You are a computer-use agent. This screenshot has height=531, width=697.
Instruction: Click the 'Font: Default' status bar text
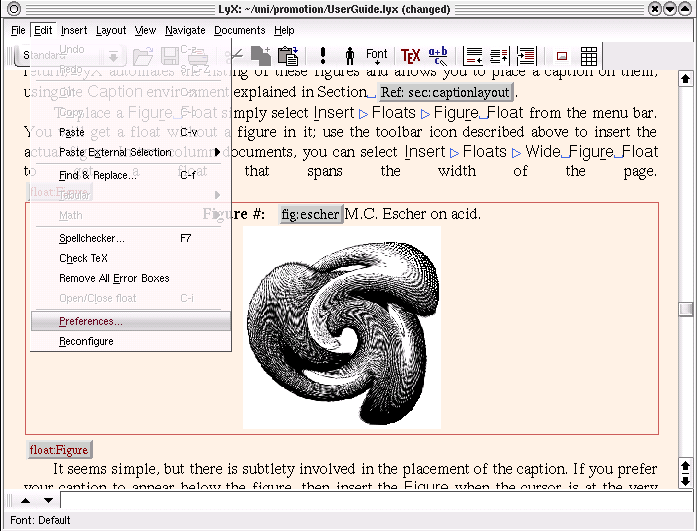pos(40,520)
